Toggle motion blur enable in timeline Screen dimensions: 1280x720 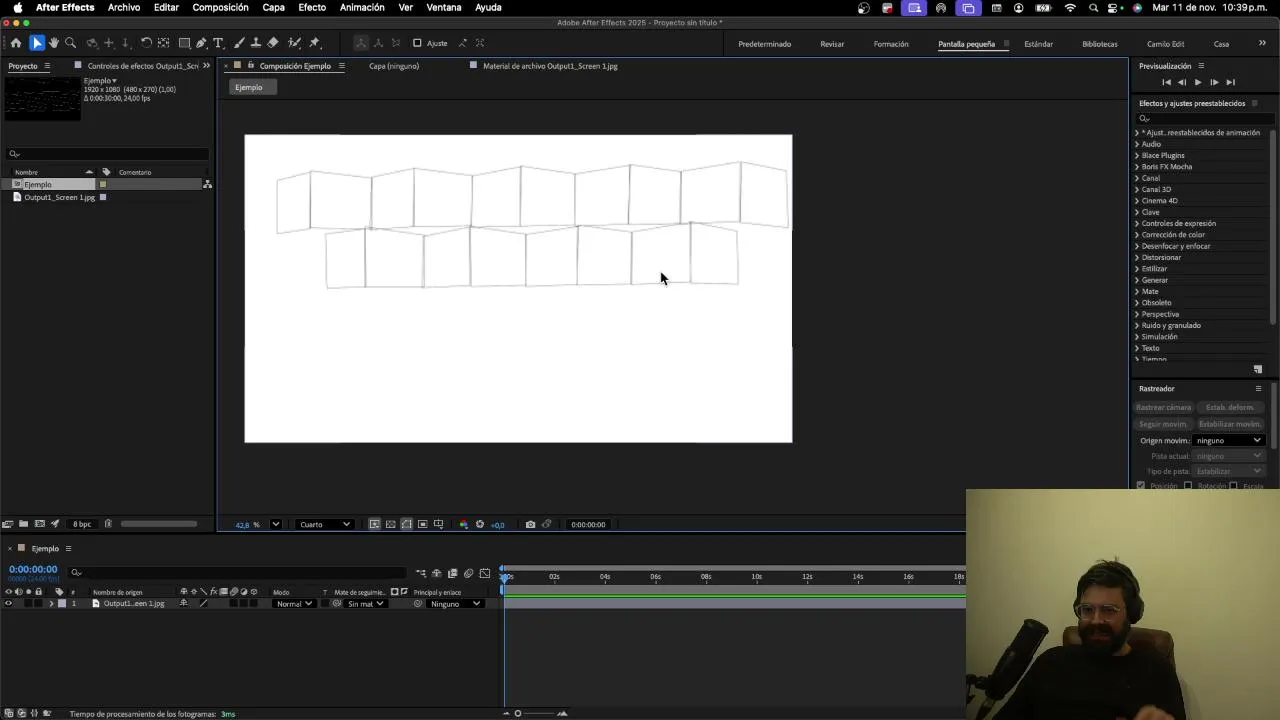(468, 573)
